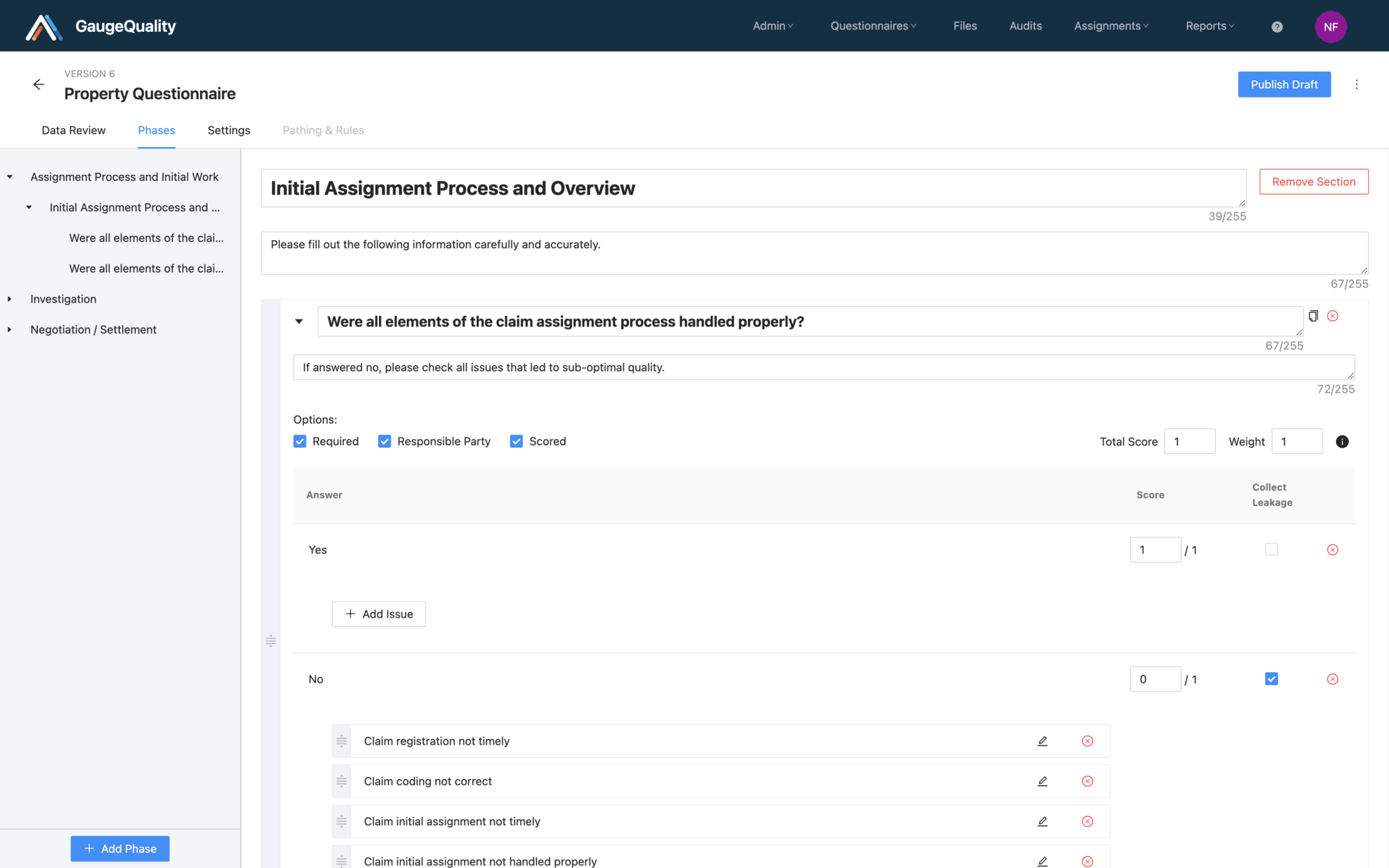Image resolution: width=1389 pixels, height=868 pixels.
Task: Enable Collect Leakage for the Yes answer
Action: 1272,549
